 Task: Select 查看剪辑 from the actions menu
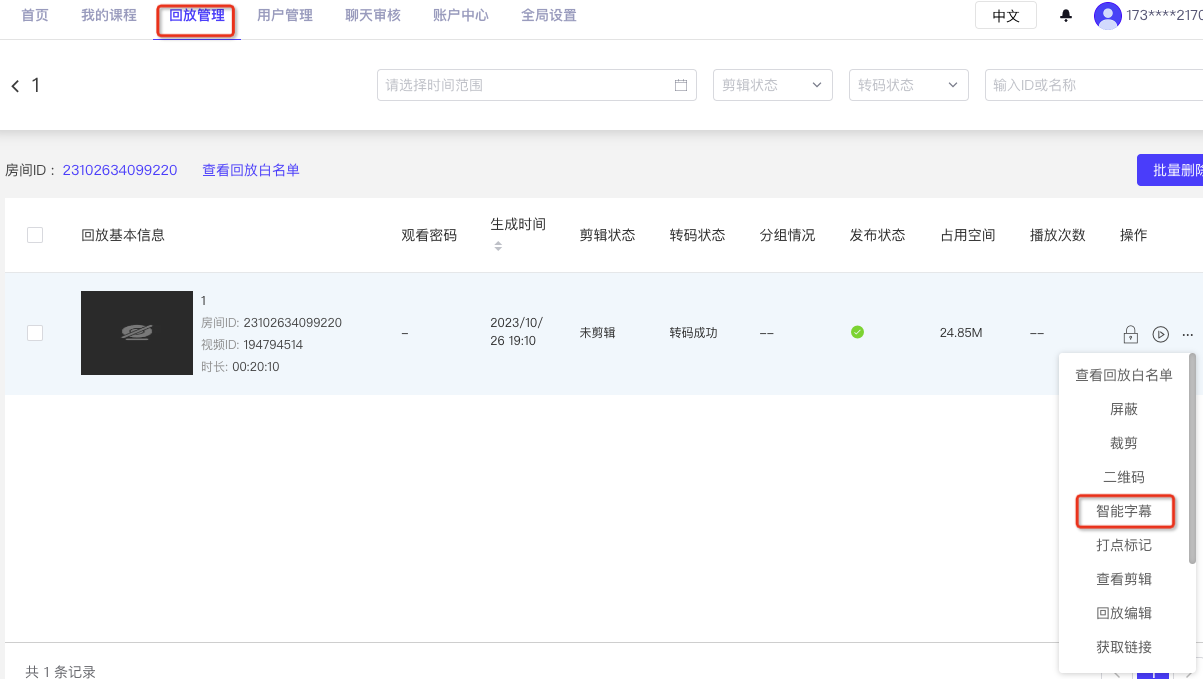(1124, 579)
